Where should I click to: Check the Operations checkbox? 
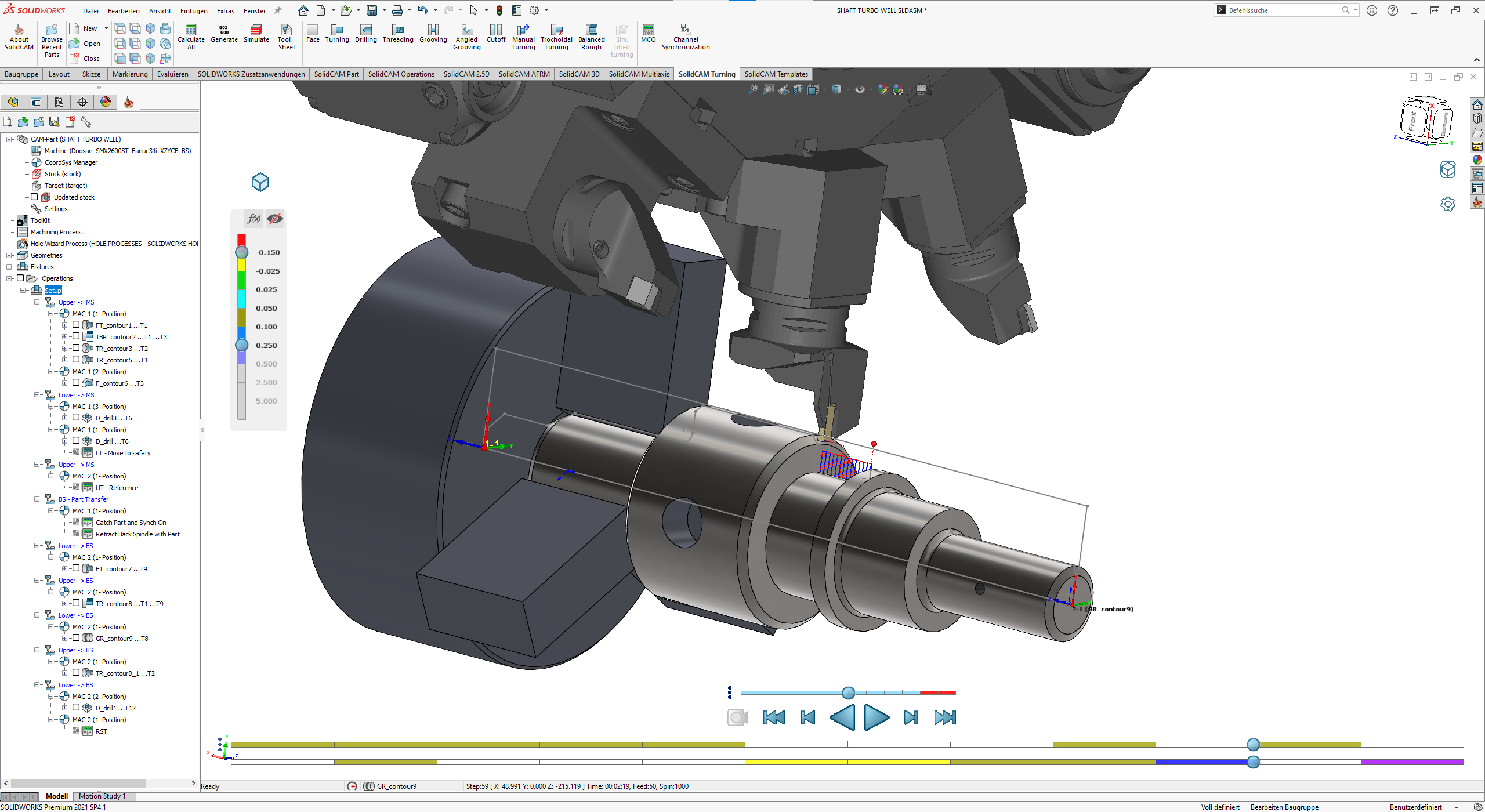(20, 278)
